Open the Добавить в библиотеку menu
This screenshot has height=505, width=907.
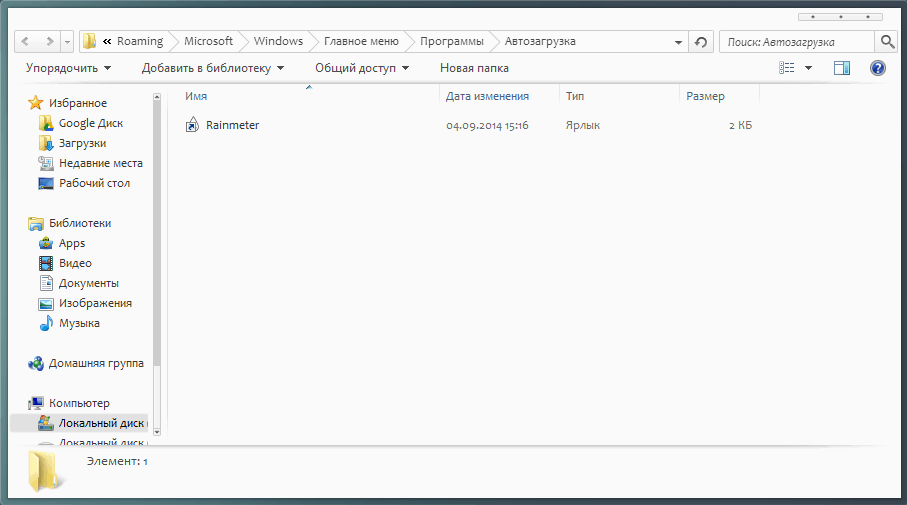(x=212, y=68)
